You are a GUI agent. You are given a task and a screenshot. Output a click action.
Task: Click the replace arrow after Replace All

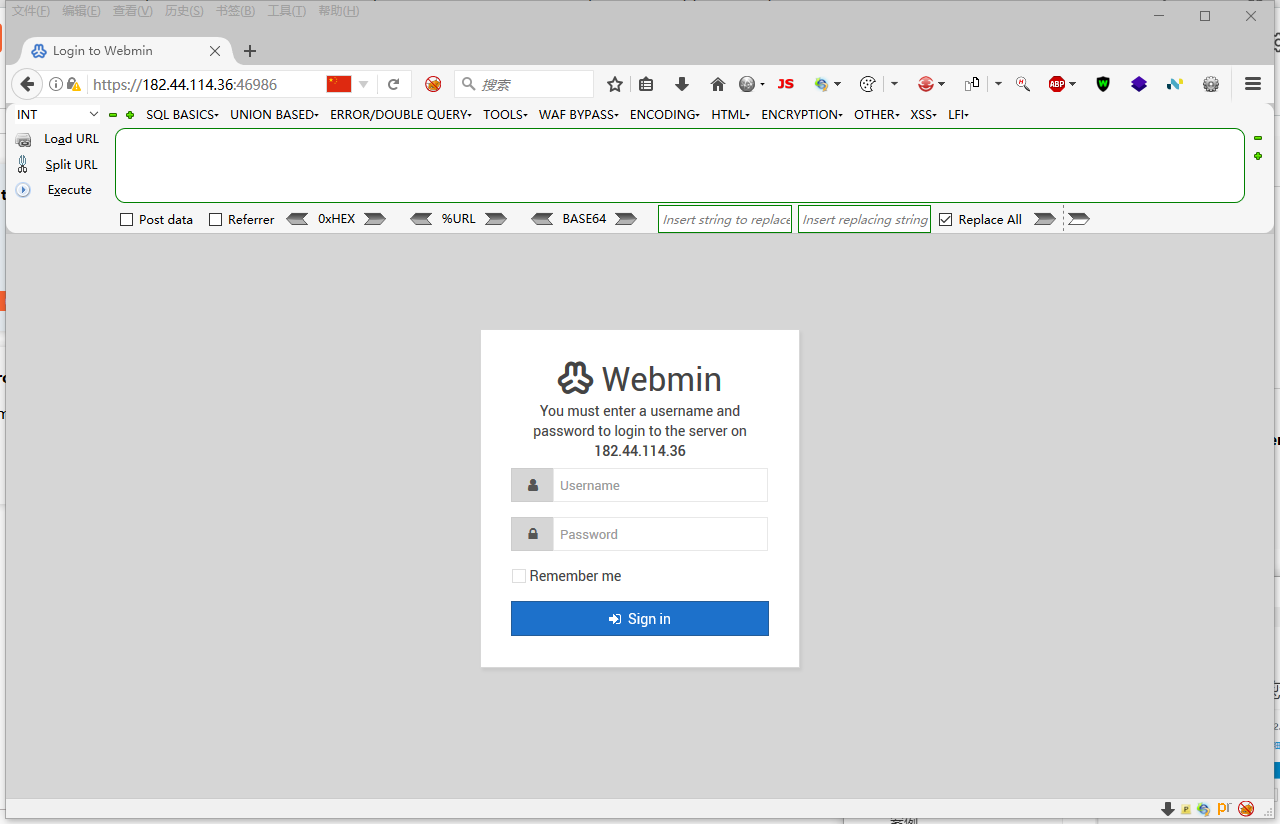tap(1045, 219)
